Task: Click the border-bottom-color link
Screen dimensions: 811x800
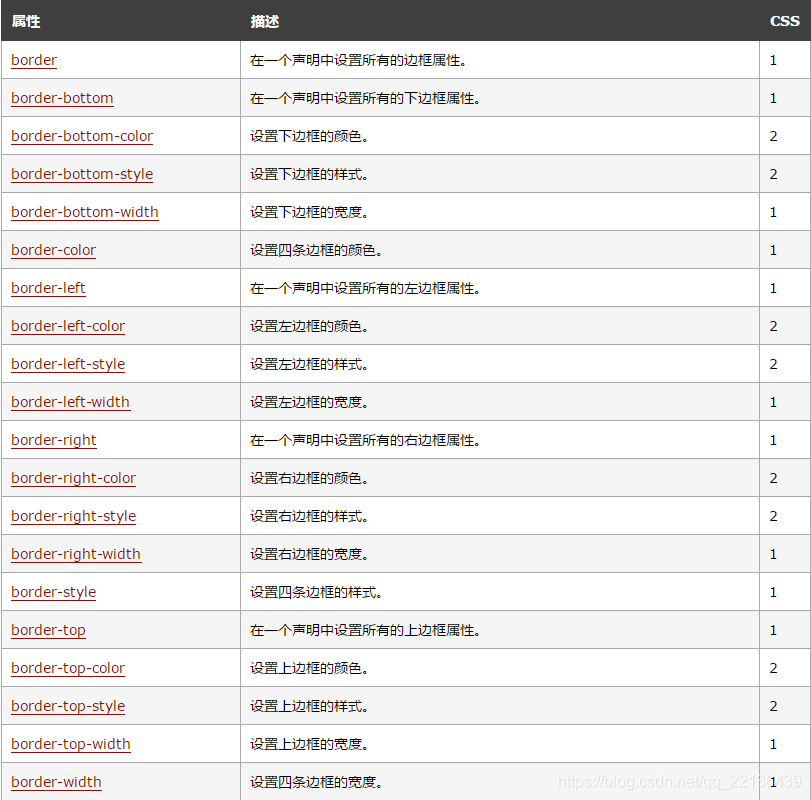Action: pyautogui.click(x=82, y=136)
